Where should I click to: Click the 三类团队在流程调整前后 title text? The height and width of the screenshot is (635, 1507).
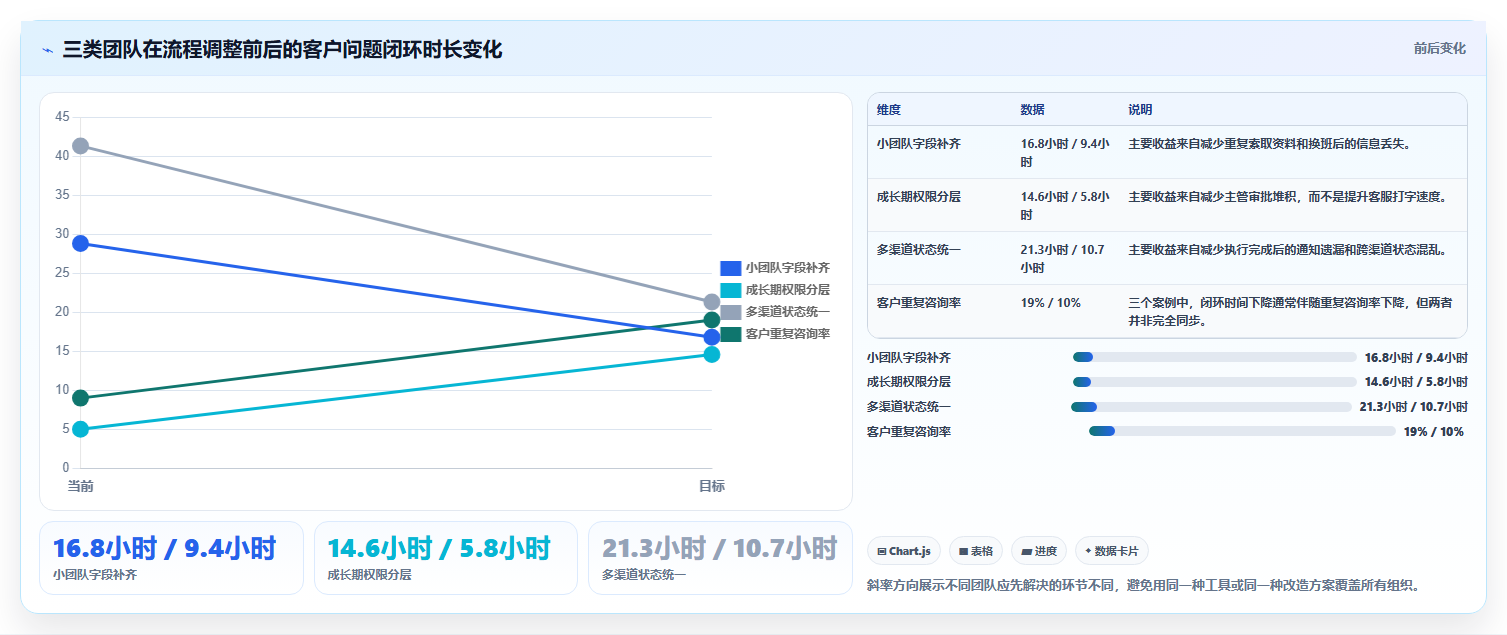pos(282,49)
